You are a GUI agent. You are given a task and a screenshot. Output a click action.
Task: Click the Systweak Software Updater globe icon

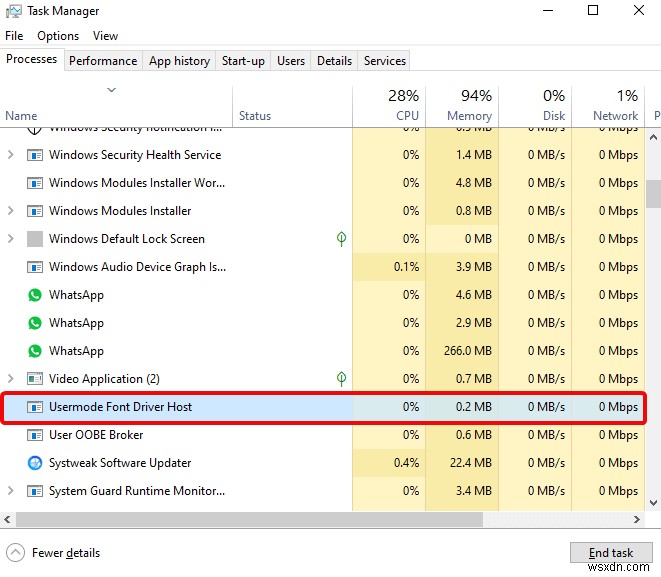(35, 463)
